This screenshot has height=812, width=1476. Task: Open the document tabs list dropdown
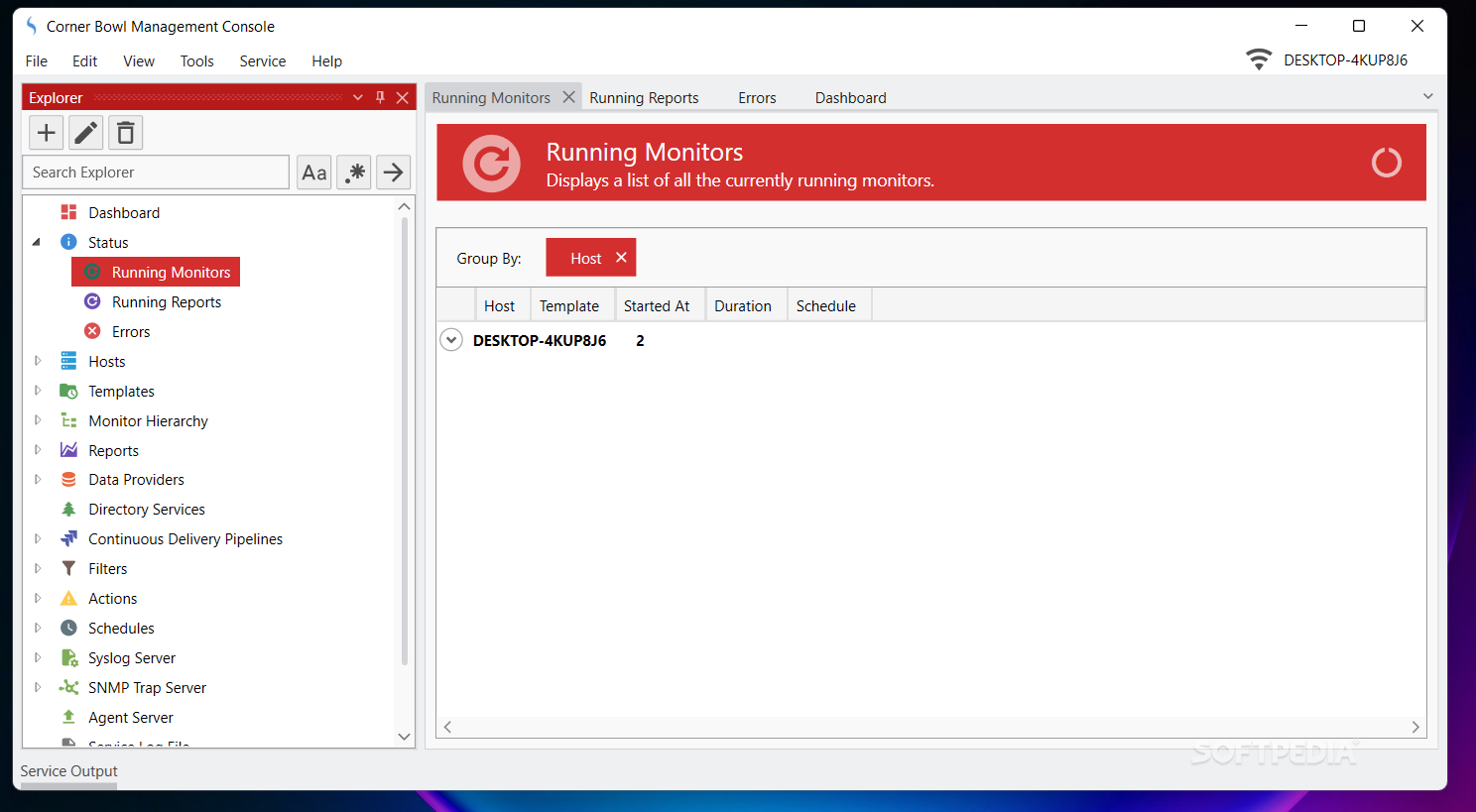(1428, 96)
